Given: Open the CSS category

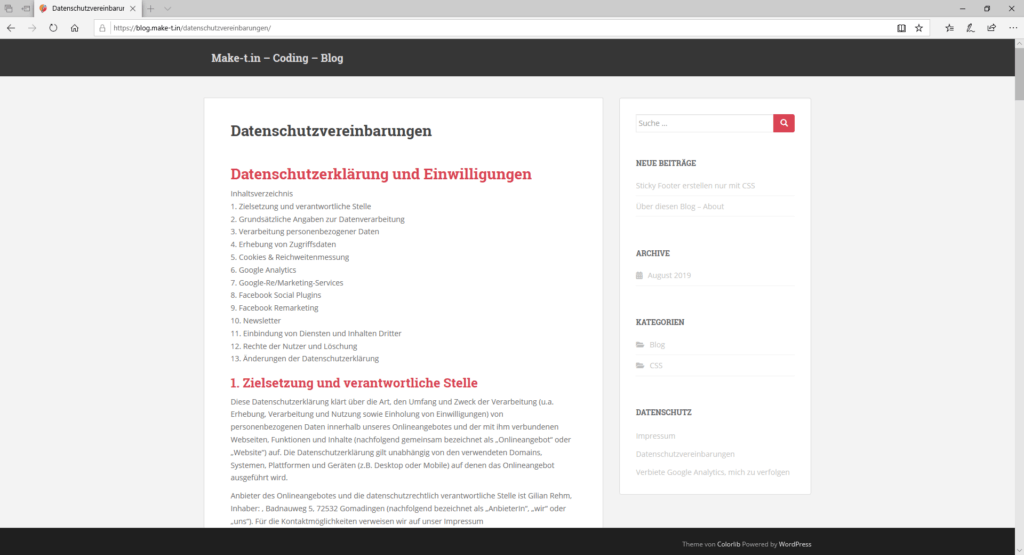Looking at the screenshot, I should click(x=656, y=366).
